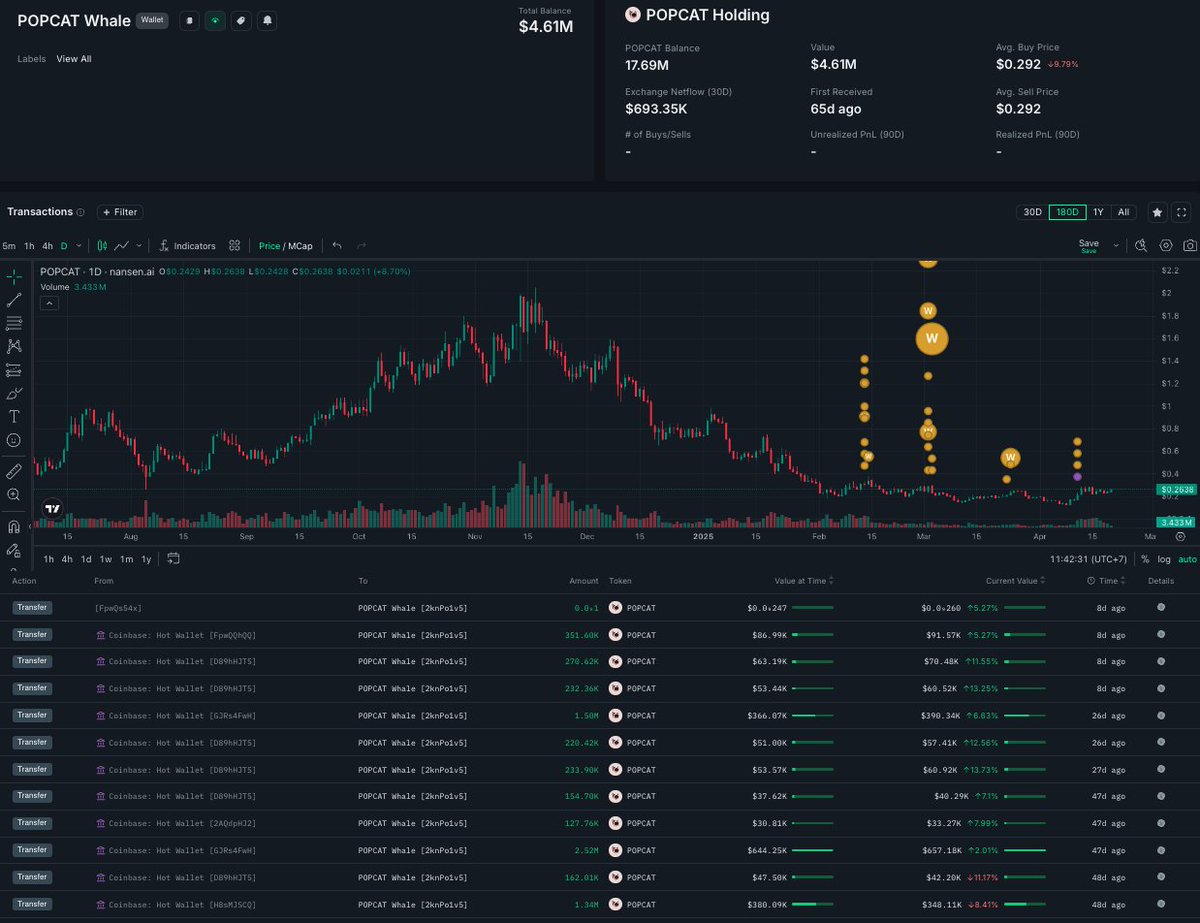Click the TradingView logo on chart
Screen dimensions: 1200x923
[x=52, y=508]
